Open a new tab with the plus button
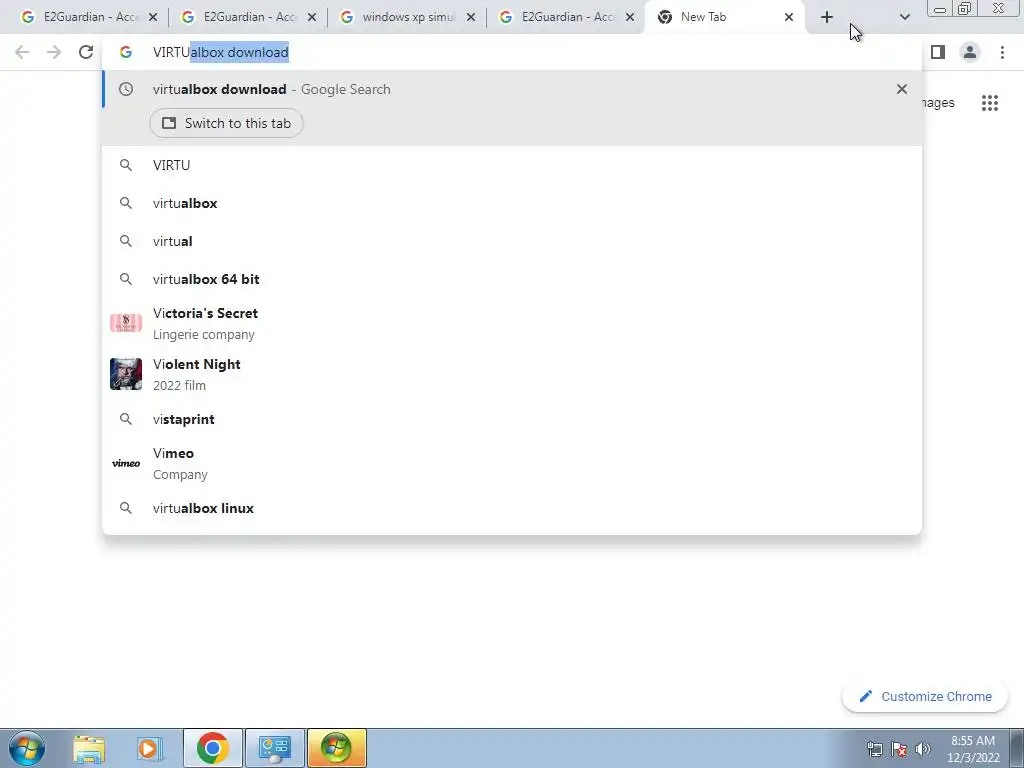This screenshot has width=1024, height=768. pyautogui.click(x=827, y=18)
